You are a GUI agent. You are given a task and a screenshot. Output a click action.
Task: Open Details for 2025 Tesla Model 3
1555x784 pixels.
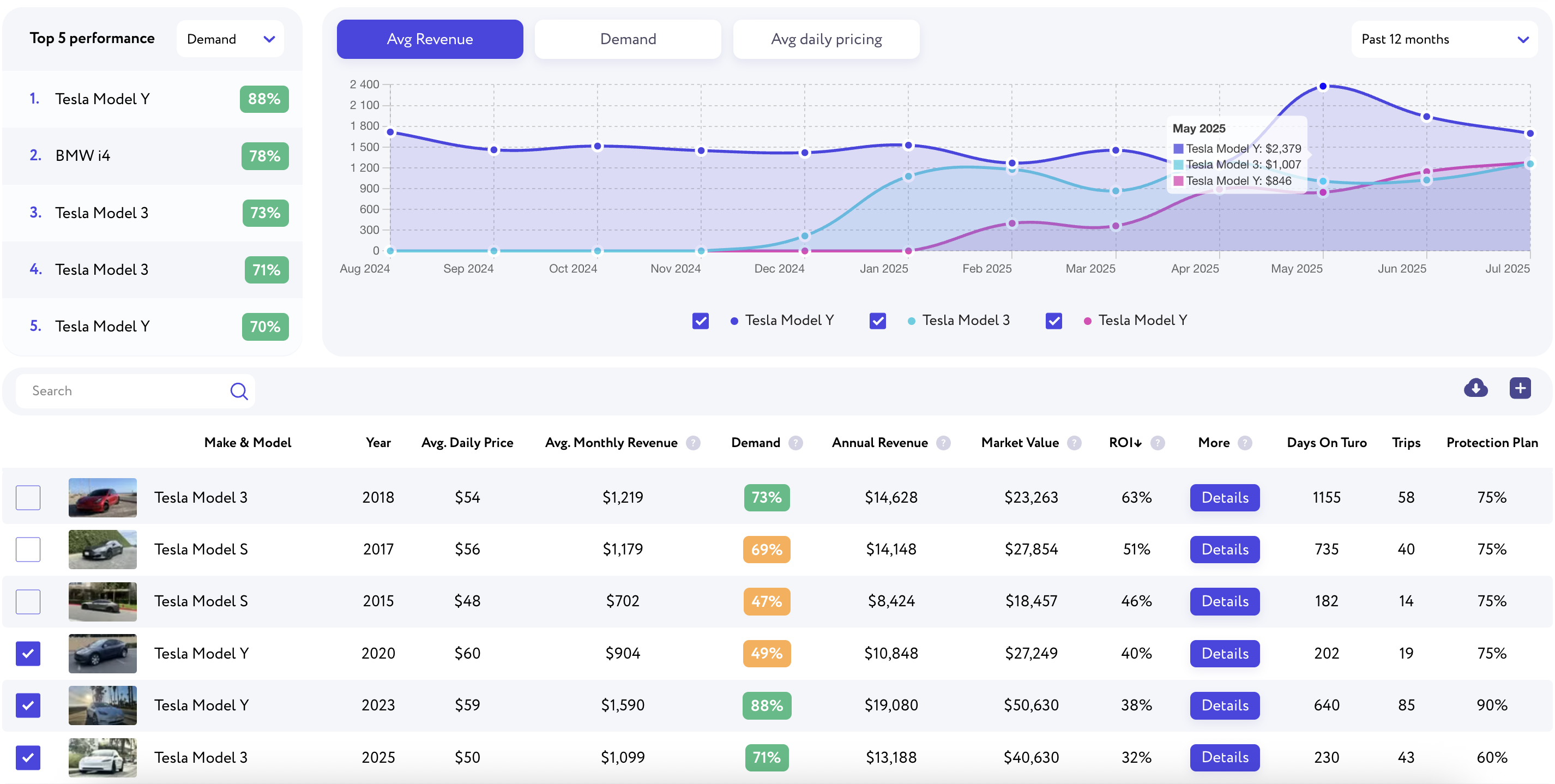coord(1225,757)
